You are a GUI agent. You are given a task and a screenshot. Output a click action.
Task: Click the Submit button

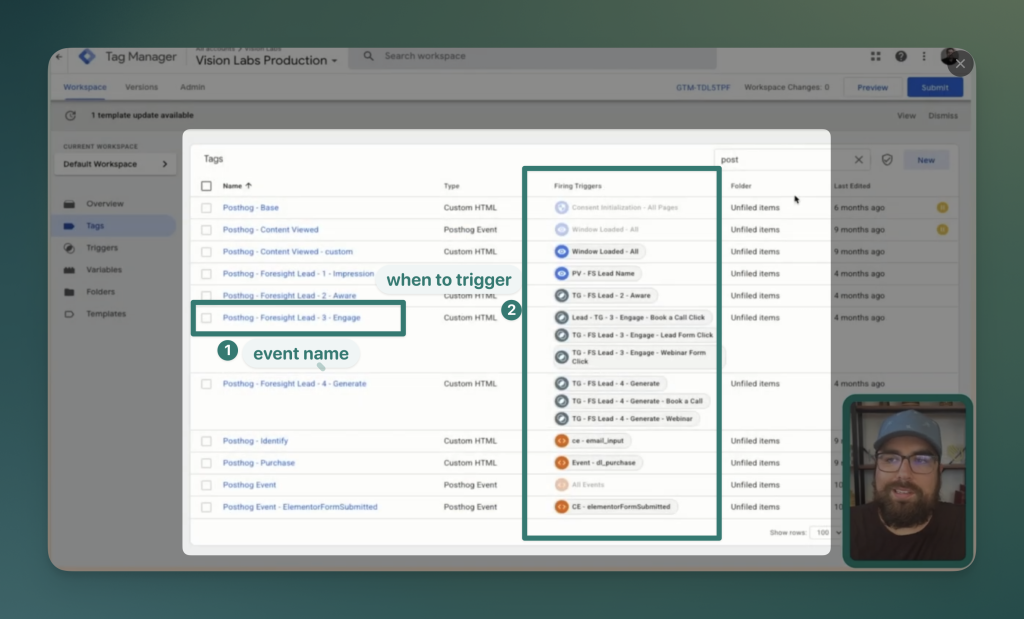tap(934, 87)
